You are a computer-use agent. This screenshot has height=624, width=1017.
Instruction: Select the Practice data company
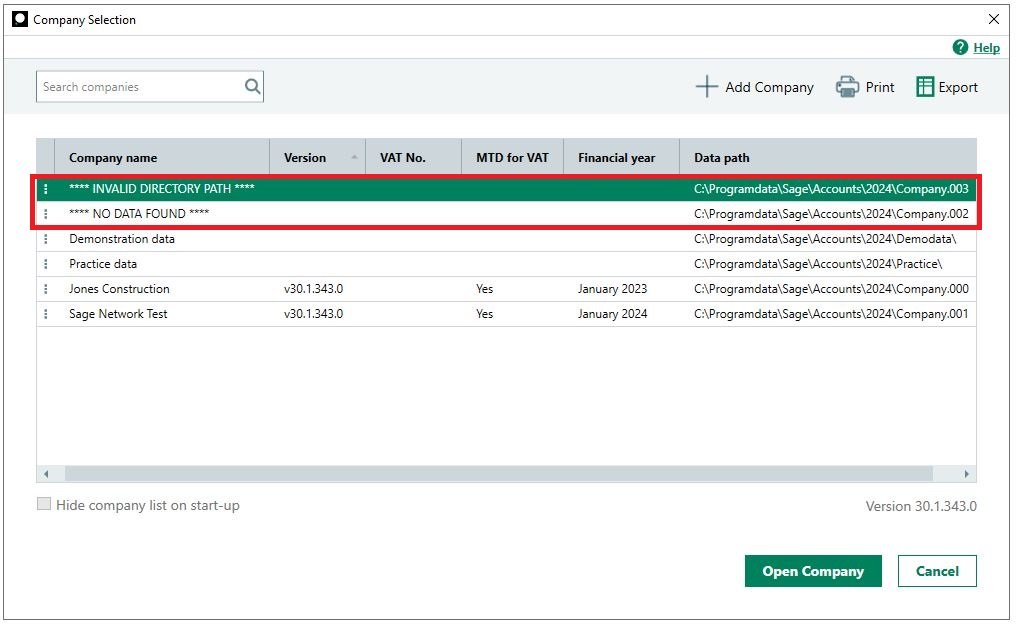click(103, 264)
